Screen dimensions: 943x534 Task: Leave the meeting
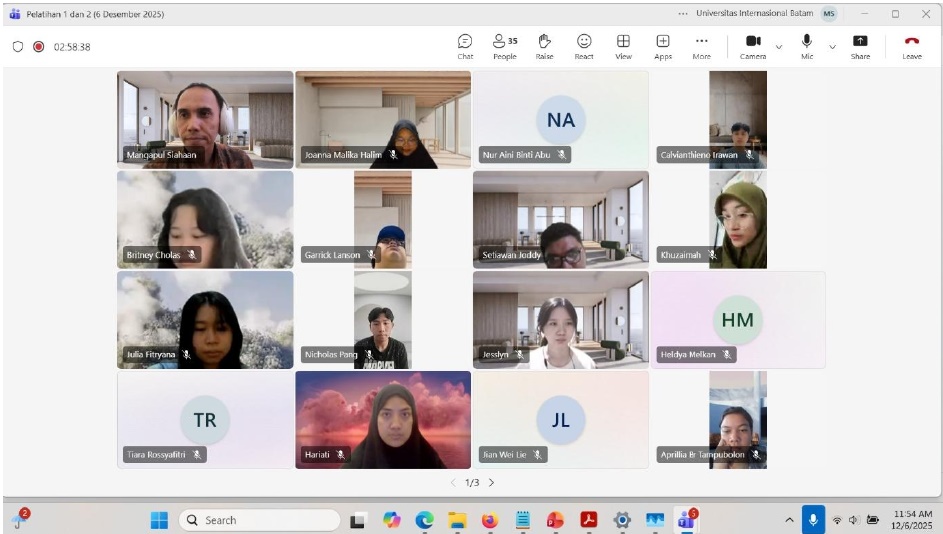point(911,46)
